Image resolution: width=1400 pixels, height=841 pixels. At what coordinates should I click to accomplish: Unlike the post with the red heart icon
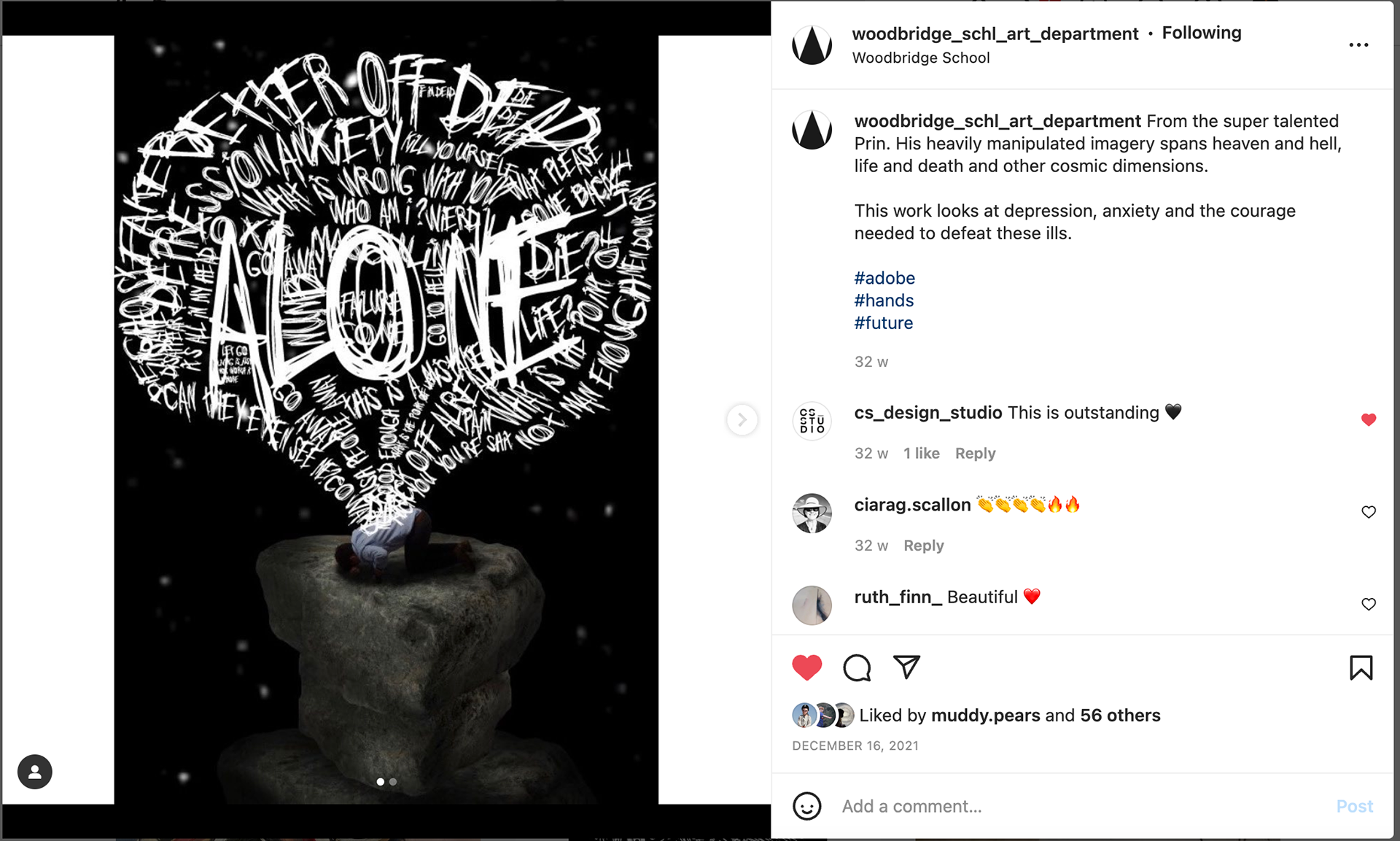point(806,667)
